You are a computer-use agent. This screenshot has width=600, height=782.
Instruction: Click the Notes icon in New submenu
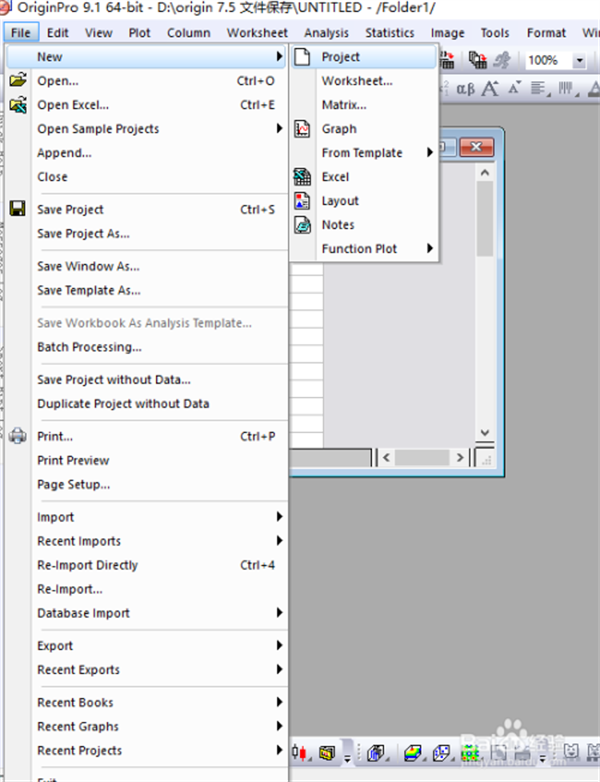click(302, 225)
